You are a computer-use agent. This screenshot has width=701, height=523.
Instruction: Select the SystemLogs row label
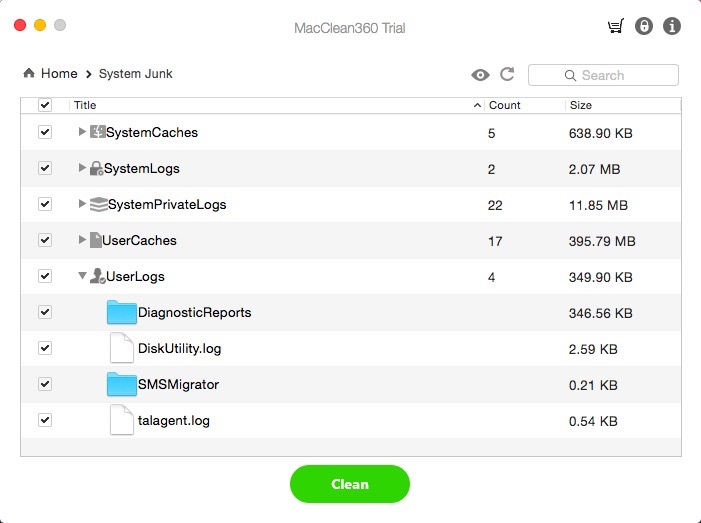click(142, 169)
